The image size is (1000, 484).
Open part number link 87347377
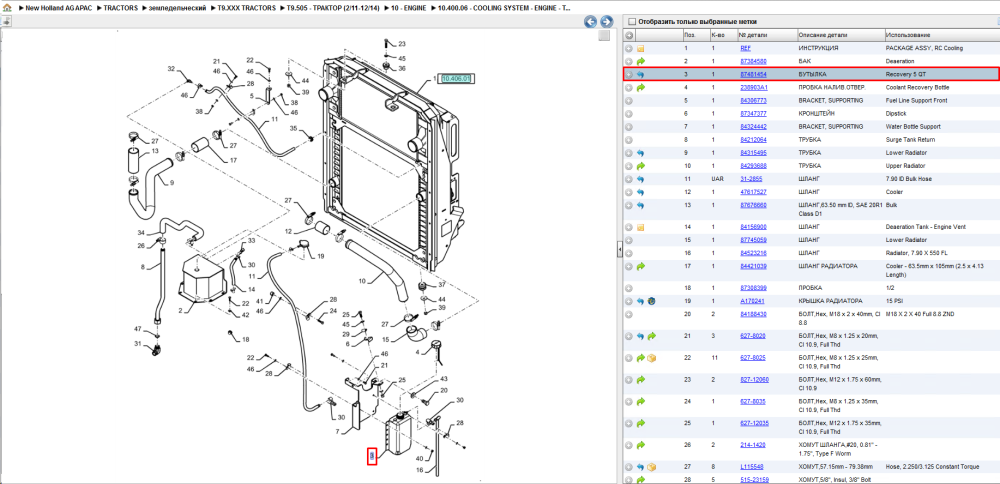click(x=753, y=114)
